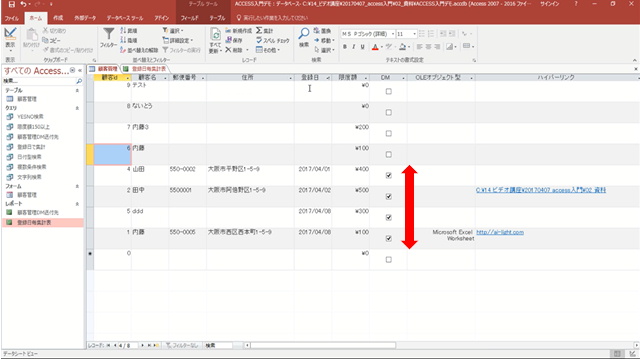Open the 詳細設定 advanced filter dropdown
640x360 pixels.
tap(178, 40)
